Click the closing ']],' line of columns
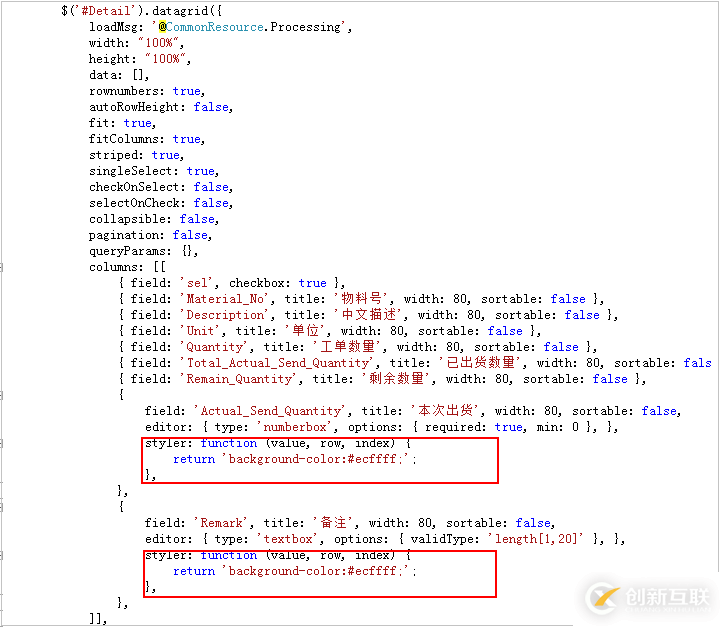 pos(98,619)
